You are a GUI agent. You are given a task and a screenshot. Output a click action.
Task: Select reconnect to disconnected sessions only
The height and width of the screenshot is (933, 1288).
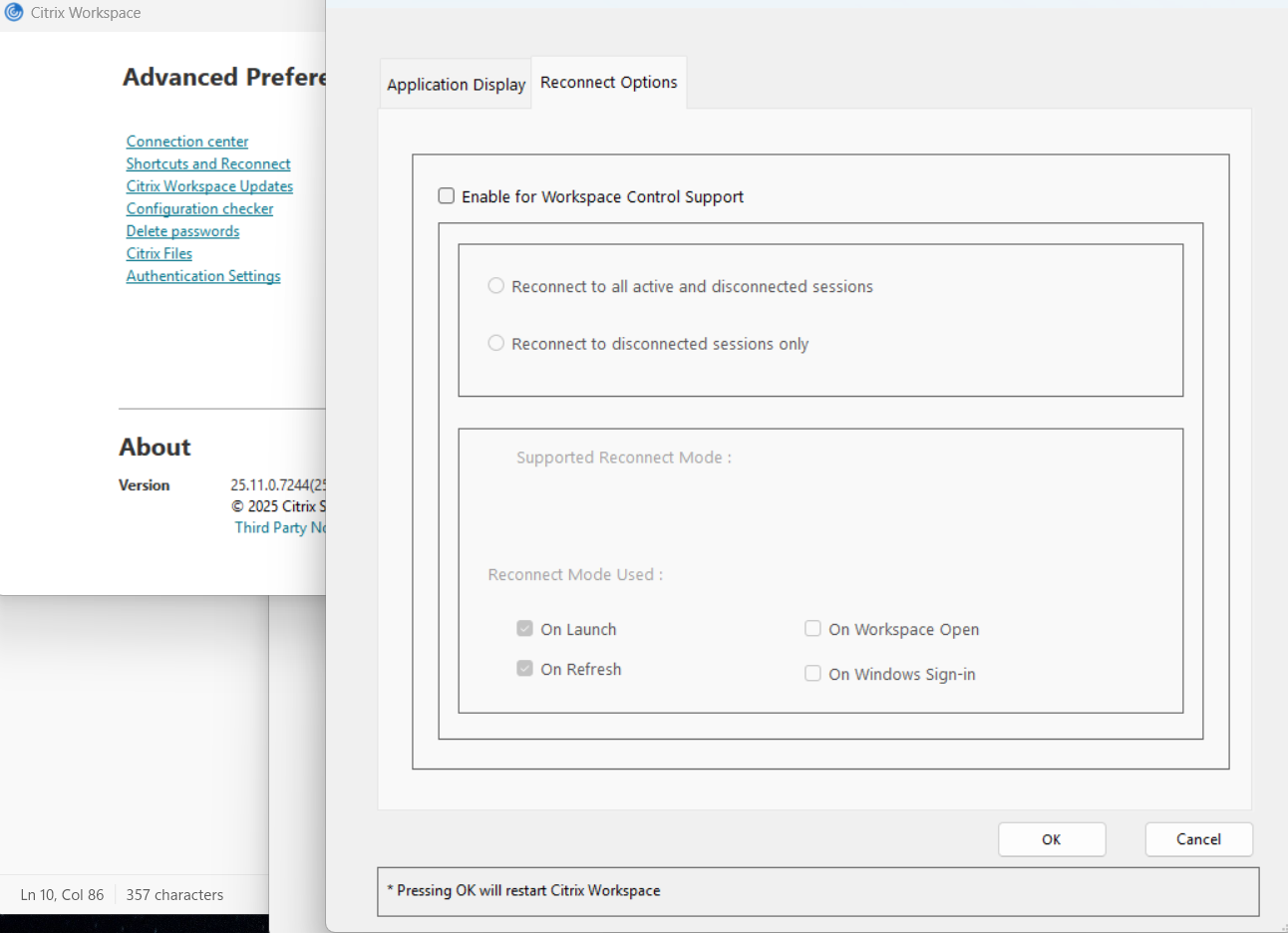pyautogui.click(x=495, y=343)
